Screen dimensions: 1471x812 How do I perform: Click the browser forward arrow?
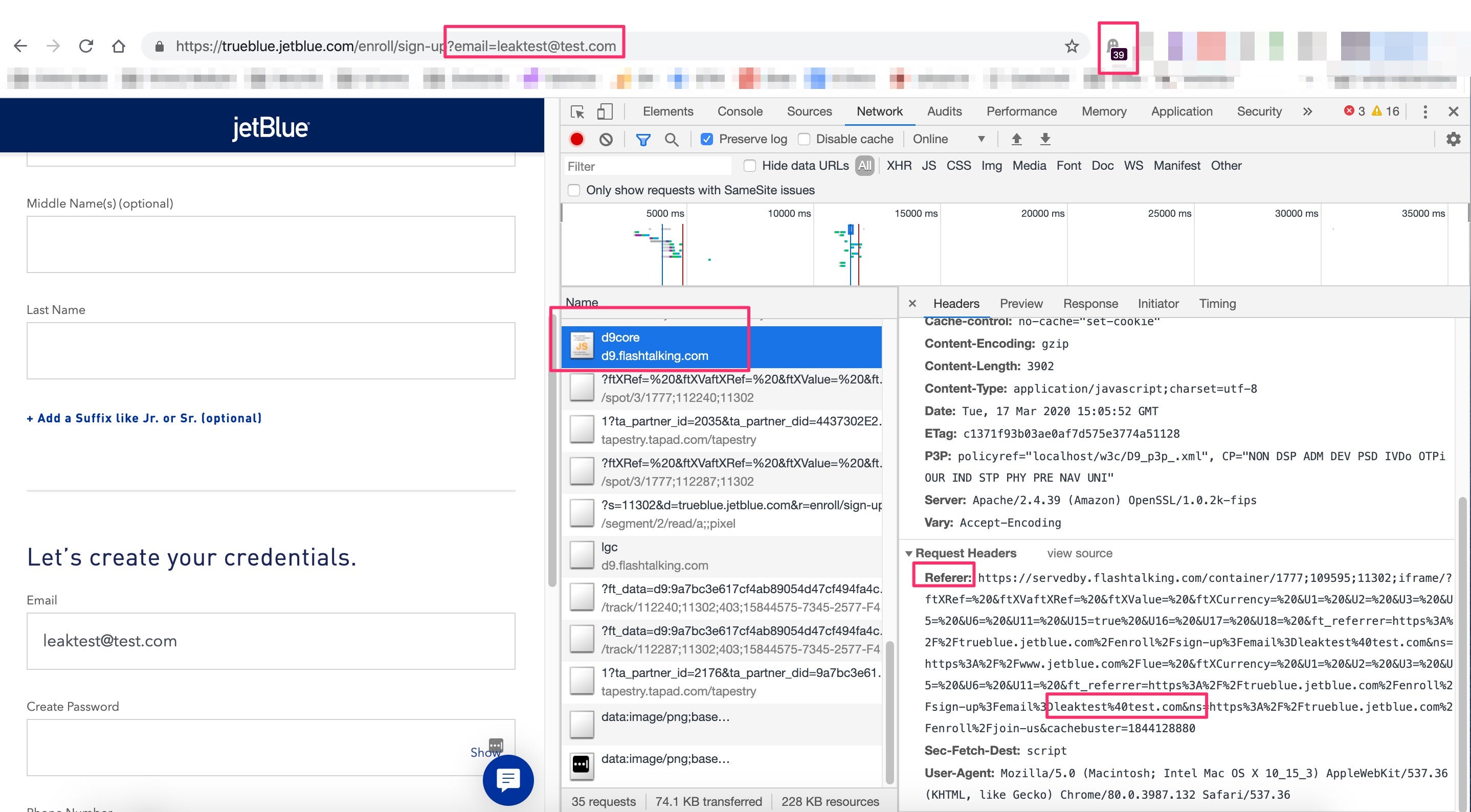(53, 46)
